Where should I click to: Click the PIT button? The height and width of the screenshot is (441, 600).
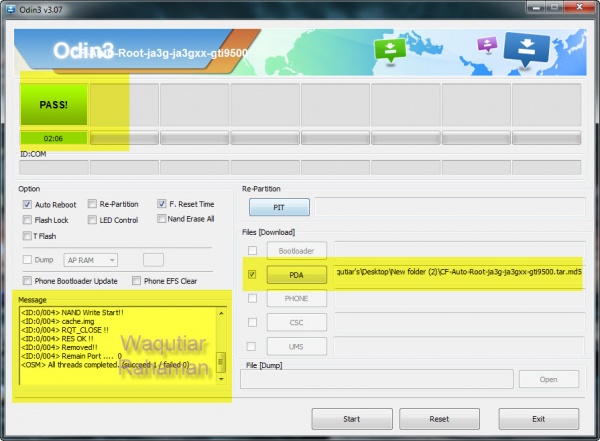(x=279, y=207)
